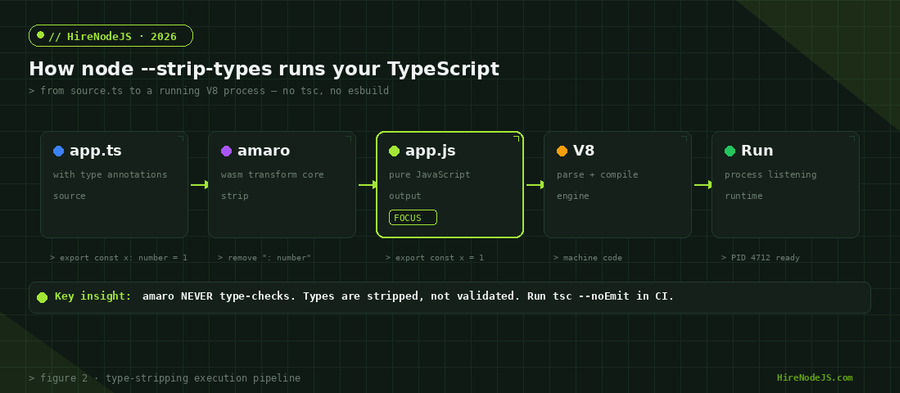Click the lime dot before Key insight

[x=42, y=297]
